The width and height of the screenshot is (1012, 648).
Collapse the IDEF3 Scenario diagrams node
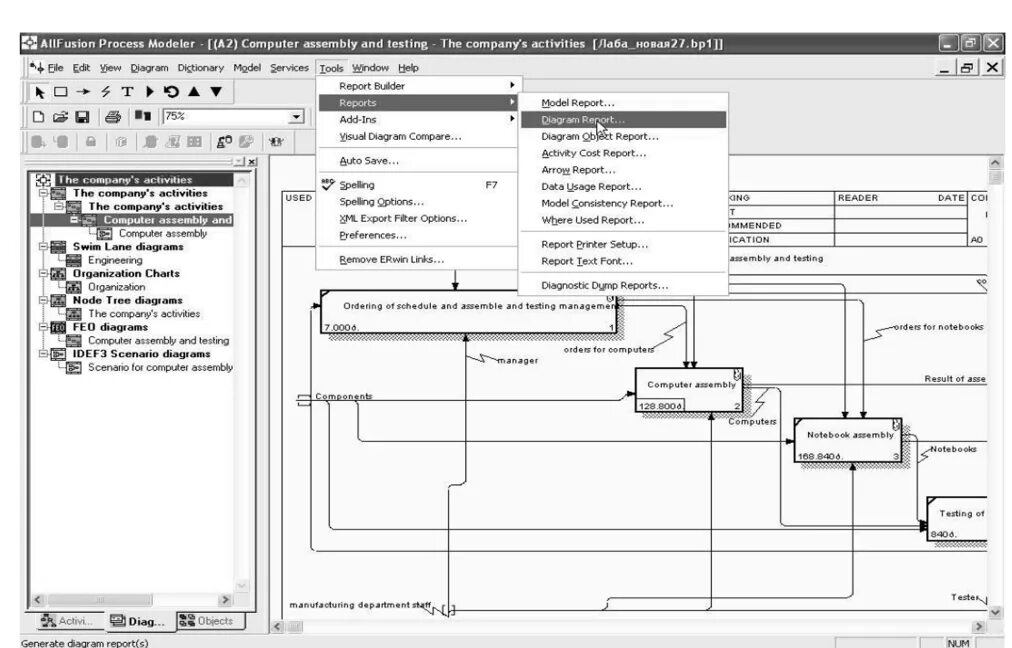click(43, 354)
